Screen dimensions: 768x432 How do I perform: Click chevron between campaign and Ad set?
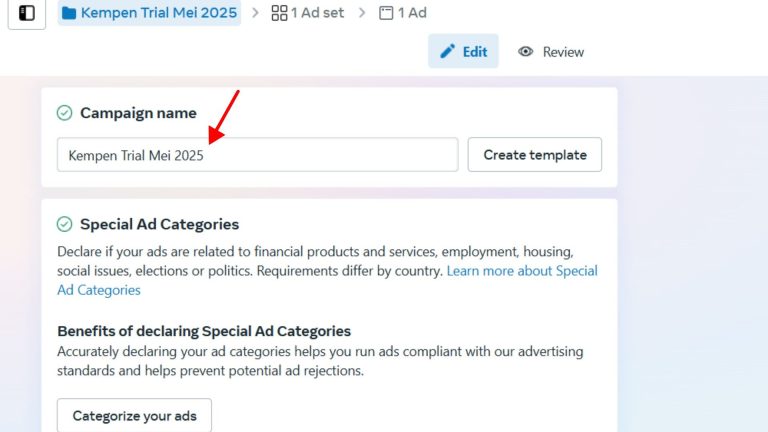(x=256, y=13)
